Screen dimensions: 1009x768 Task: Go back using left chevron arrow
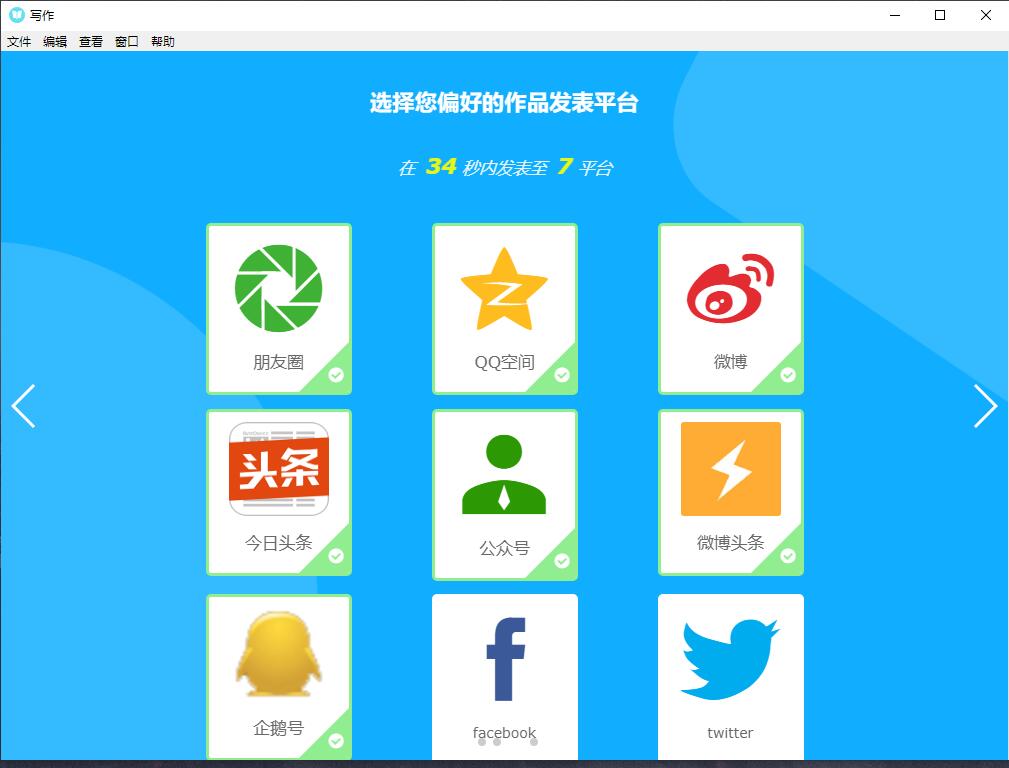23,406
